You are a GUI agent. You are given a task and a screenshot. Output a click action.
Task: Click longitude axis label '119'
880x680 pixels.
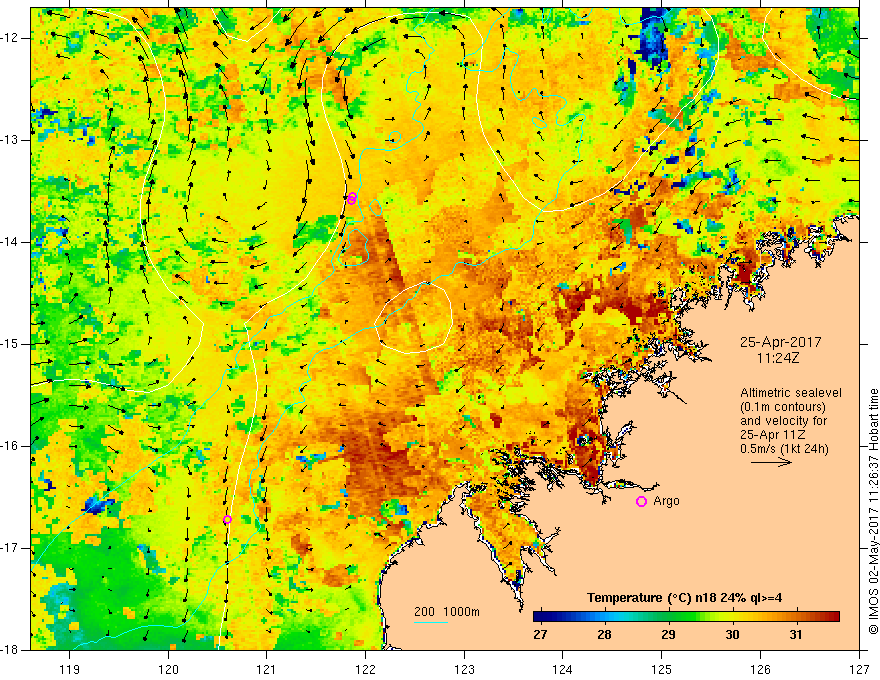(x=69, y=669)
